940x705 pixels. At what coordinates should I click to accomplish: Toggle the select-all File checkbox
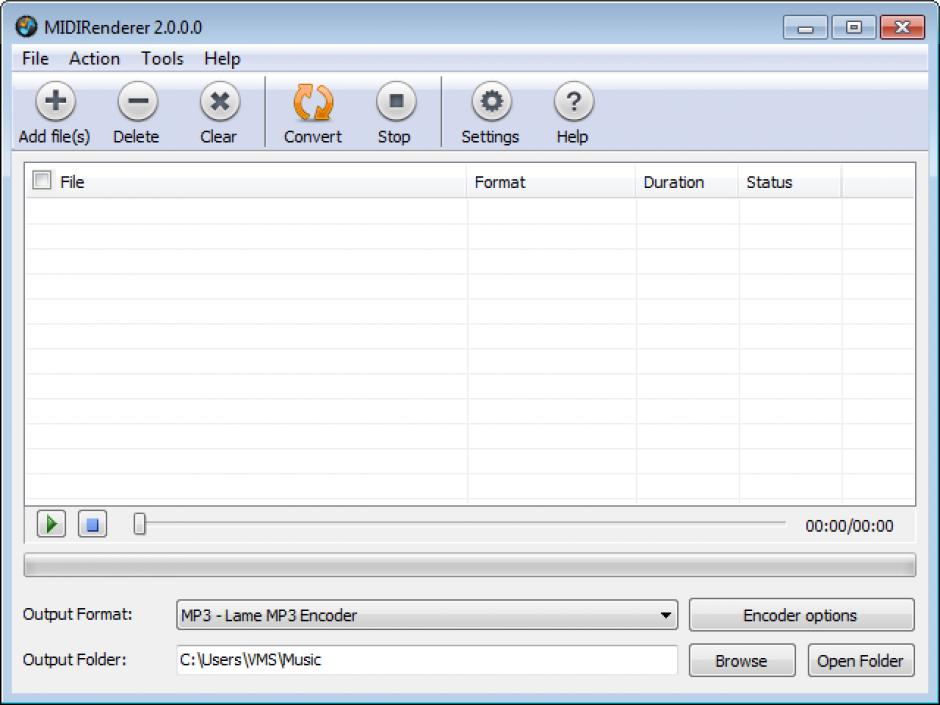coord(43,181)
